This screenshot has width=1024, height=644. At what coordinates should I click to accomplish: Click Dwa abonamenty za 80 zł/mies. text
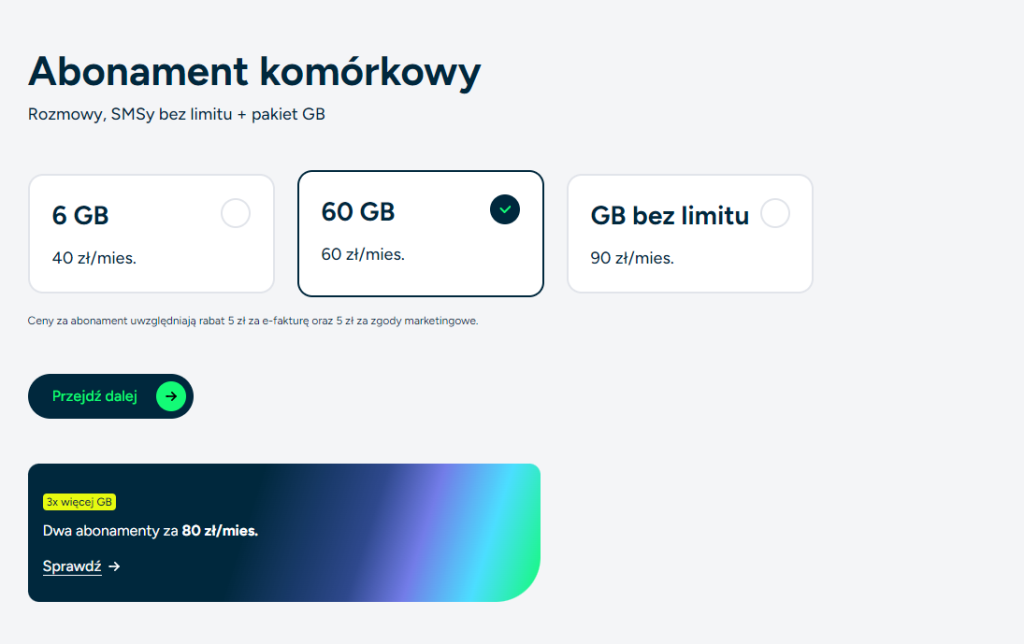pyautogui.click(x=150, y=531)
